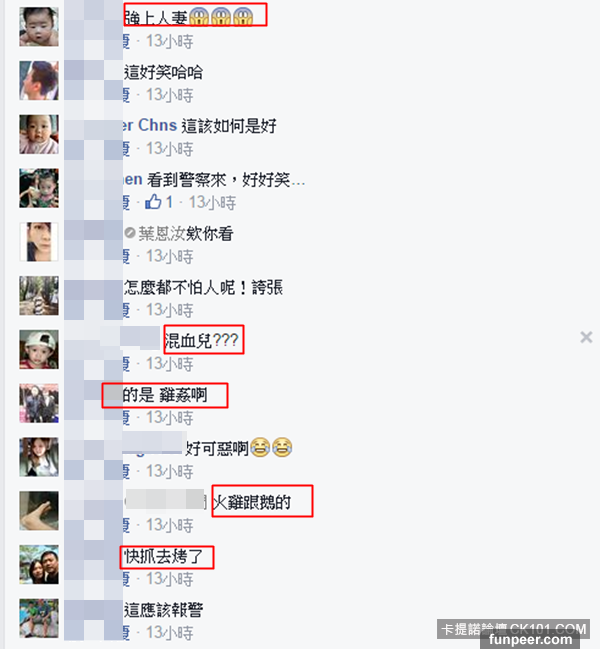Screen dimensions: 600x649
Task: Click the gray X close icon at right
Action: point(586,337)
